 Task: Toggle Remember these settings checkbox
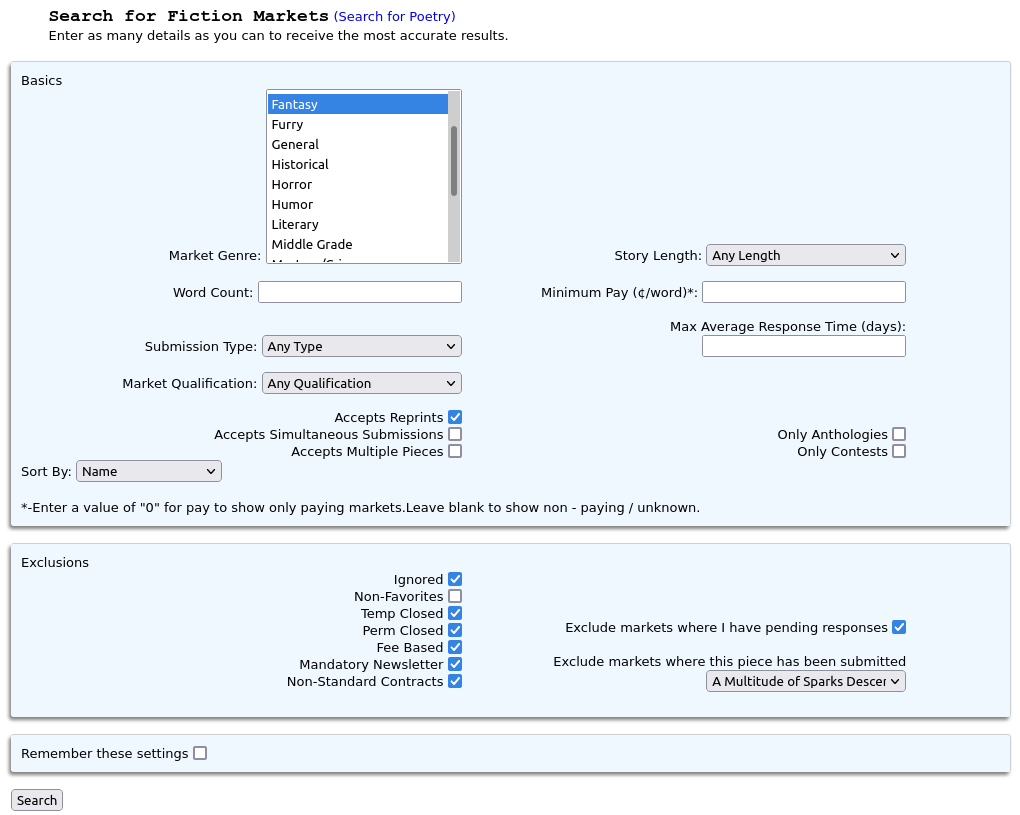[x=200, y=753]
